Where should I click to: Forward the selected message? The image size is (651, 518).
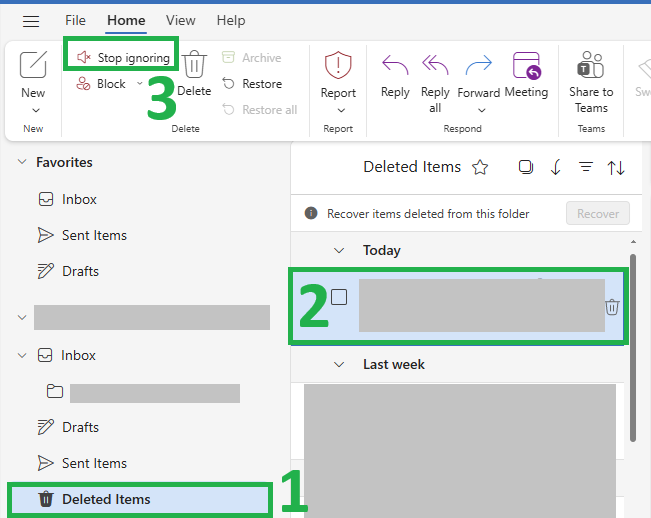(x=479, y=75)
